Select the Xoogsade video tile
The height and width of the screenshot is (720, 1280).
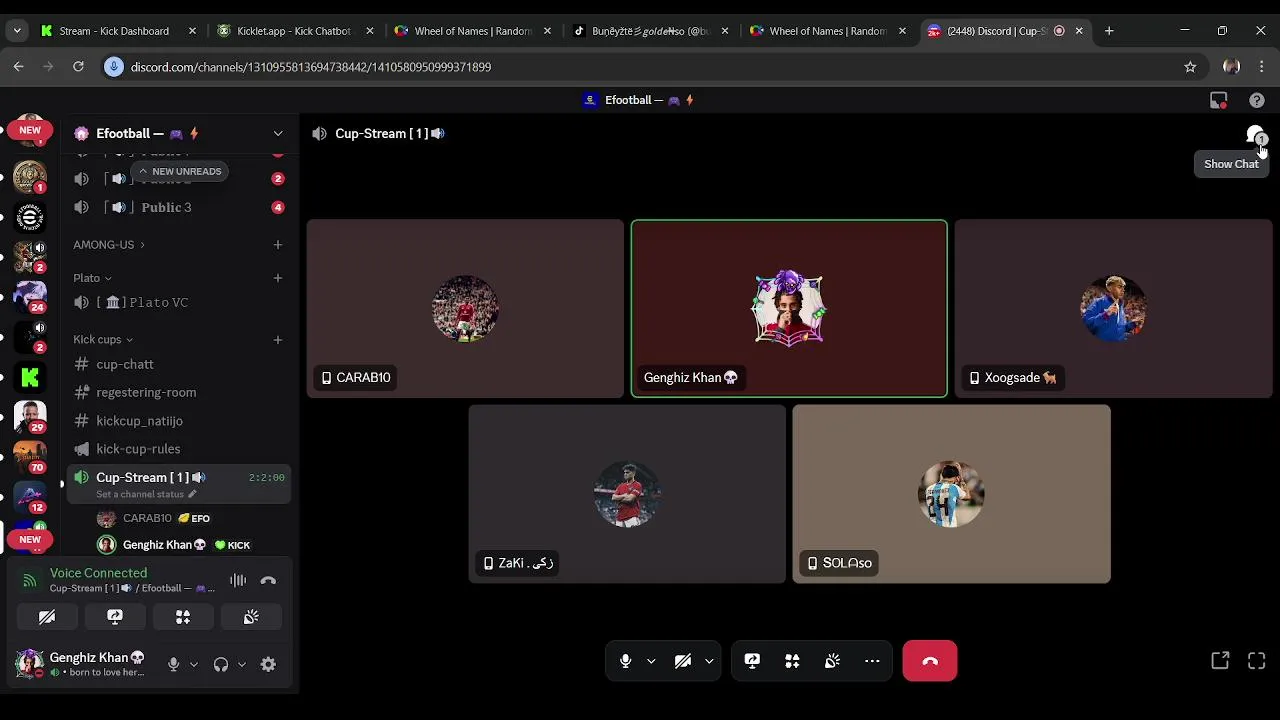pyautogui.click(x=1113, y=309)
